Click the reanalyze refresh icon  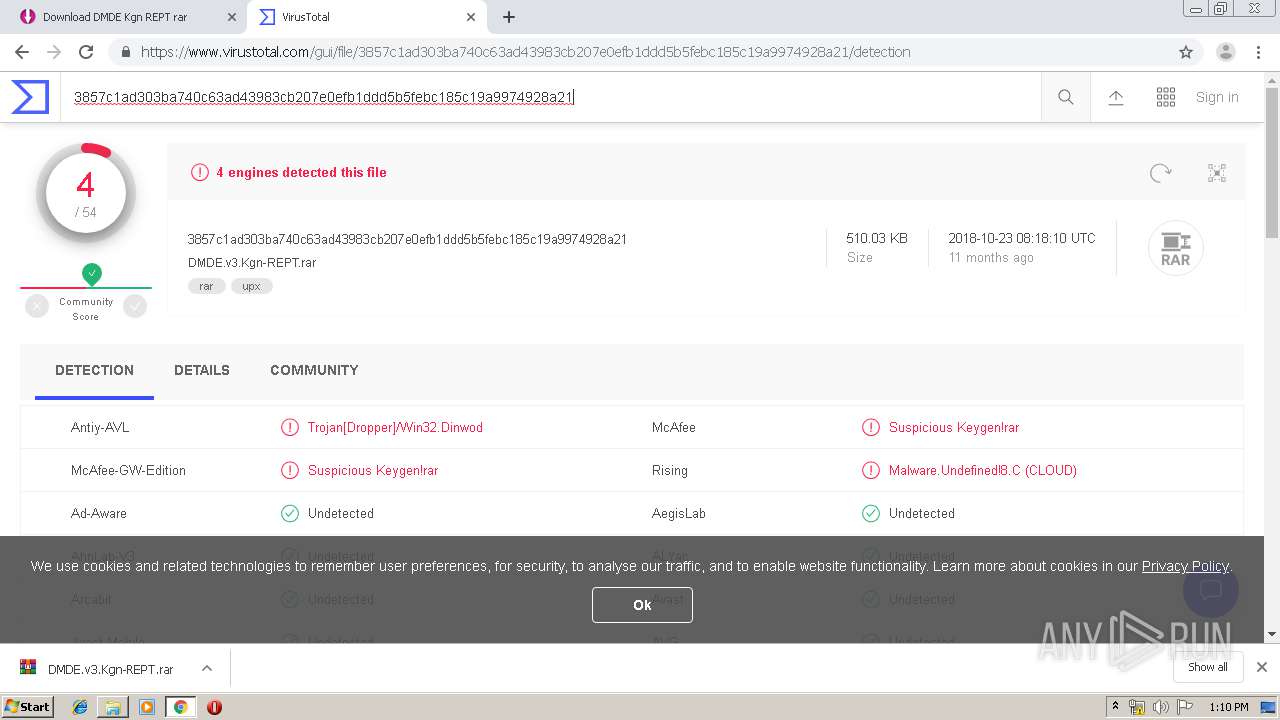tap(1160, 173)
